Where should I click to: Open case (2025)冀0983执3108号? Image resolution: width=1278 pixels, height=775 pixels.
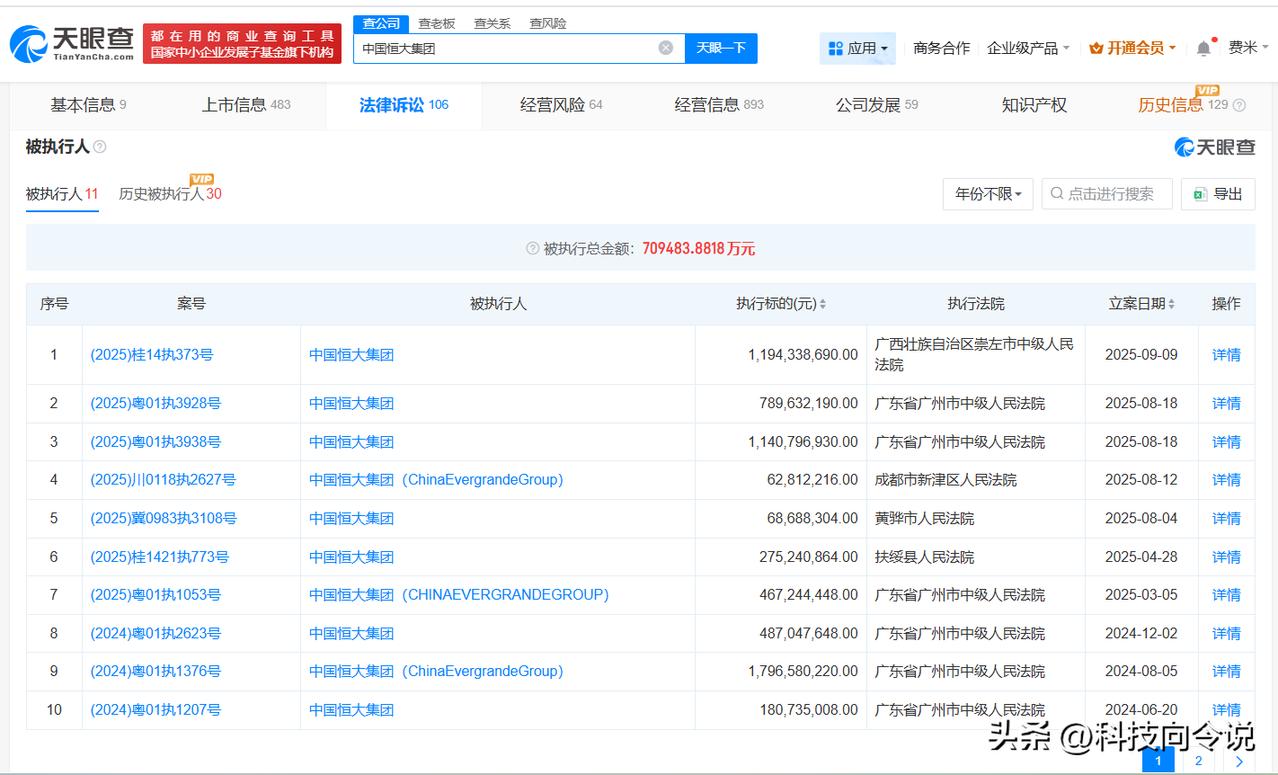click(164, 518)
